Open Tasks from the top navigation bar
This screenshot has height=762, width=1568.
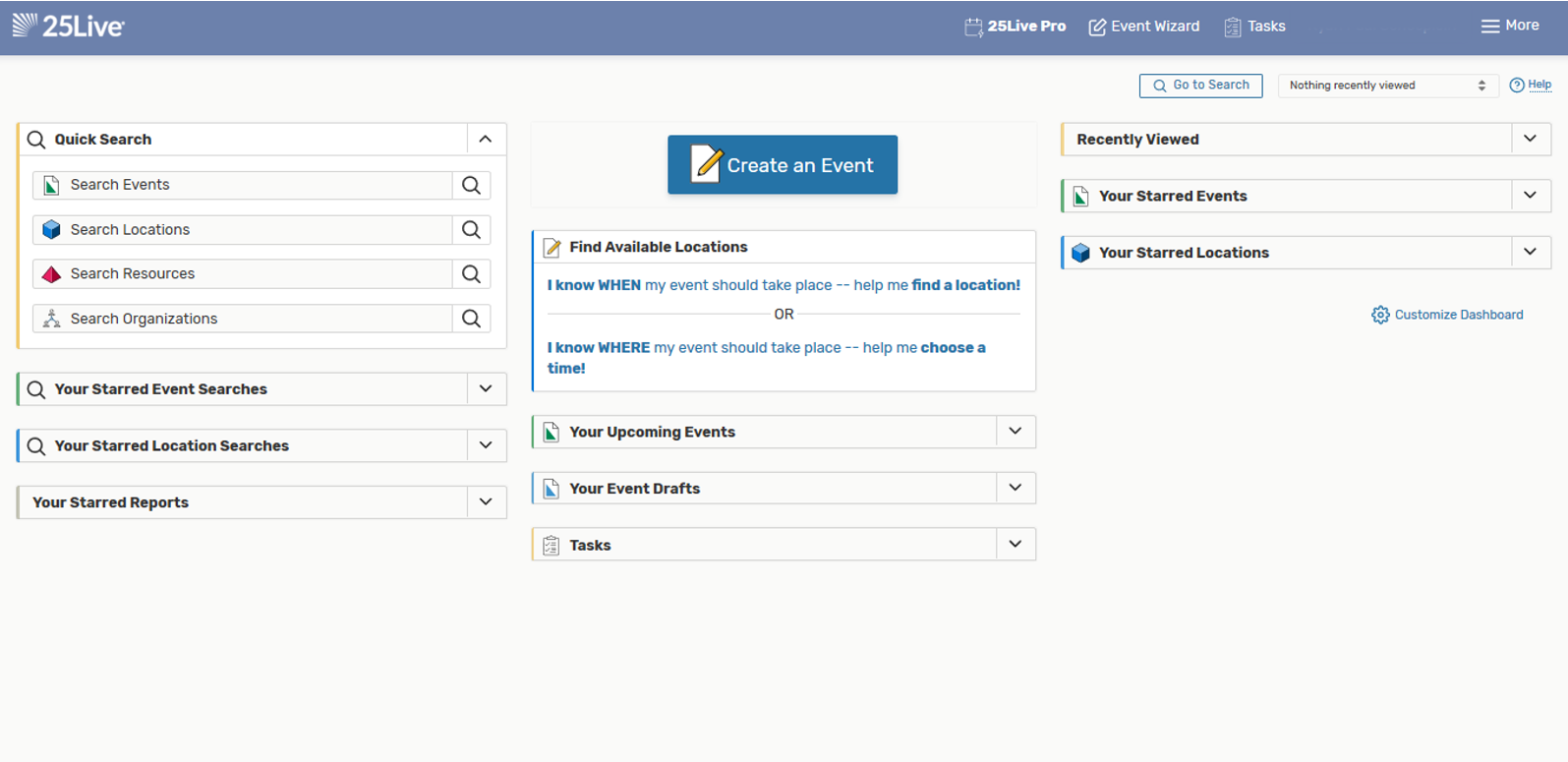pos(1255,27)
